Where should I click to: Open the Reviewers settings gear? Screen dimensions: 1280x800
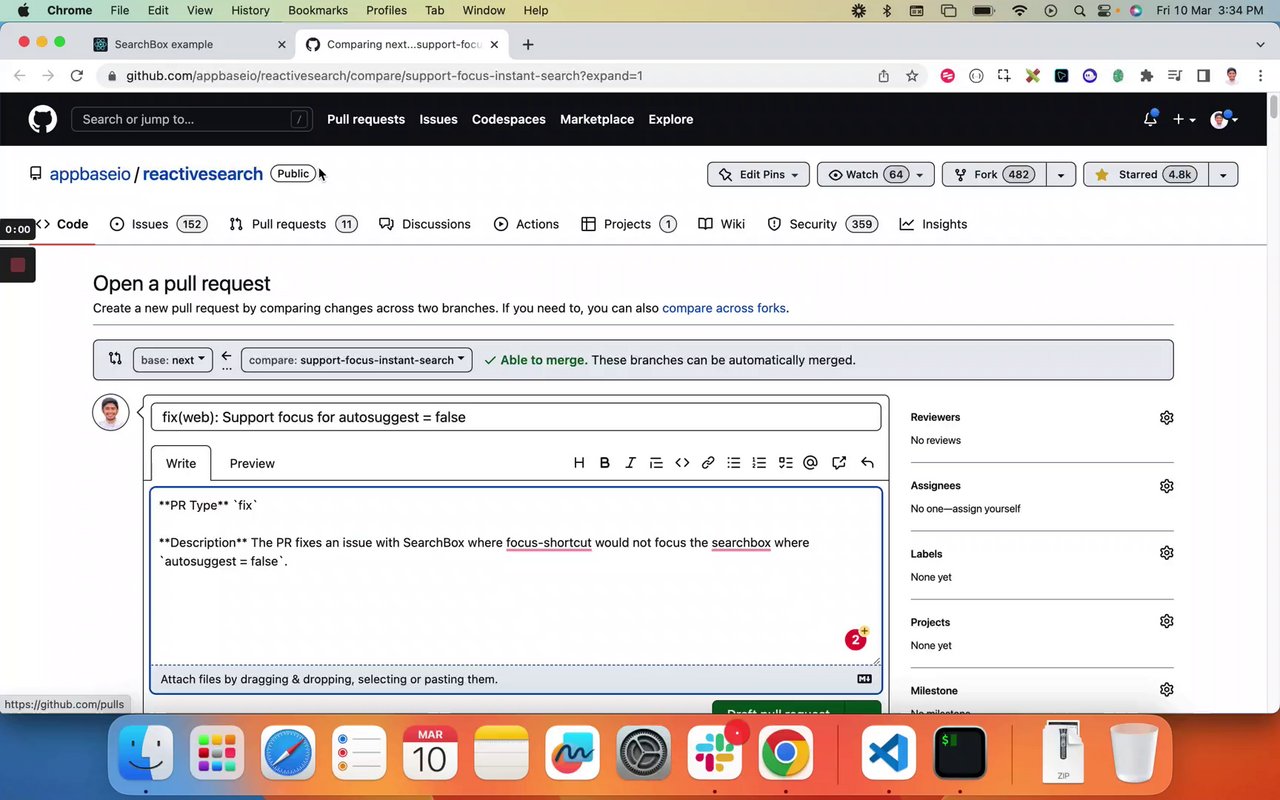pos(1166,417)
